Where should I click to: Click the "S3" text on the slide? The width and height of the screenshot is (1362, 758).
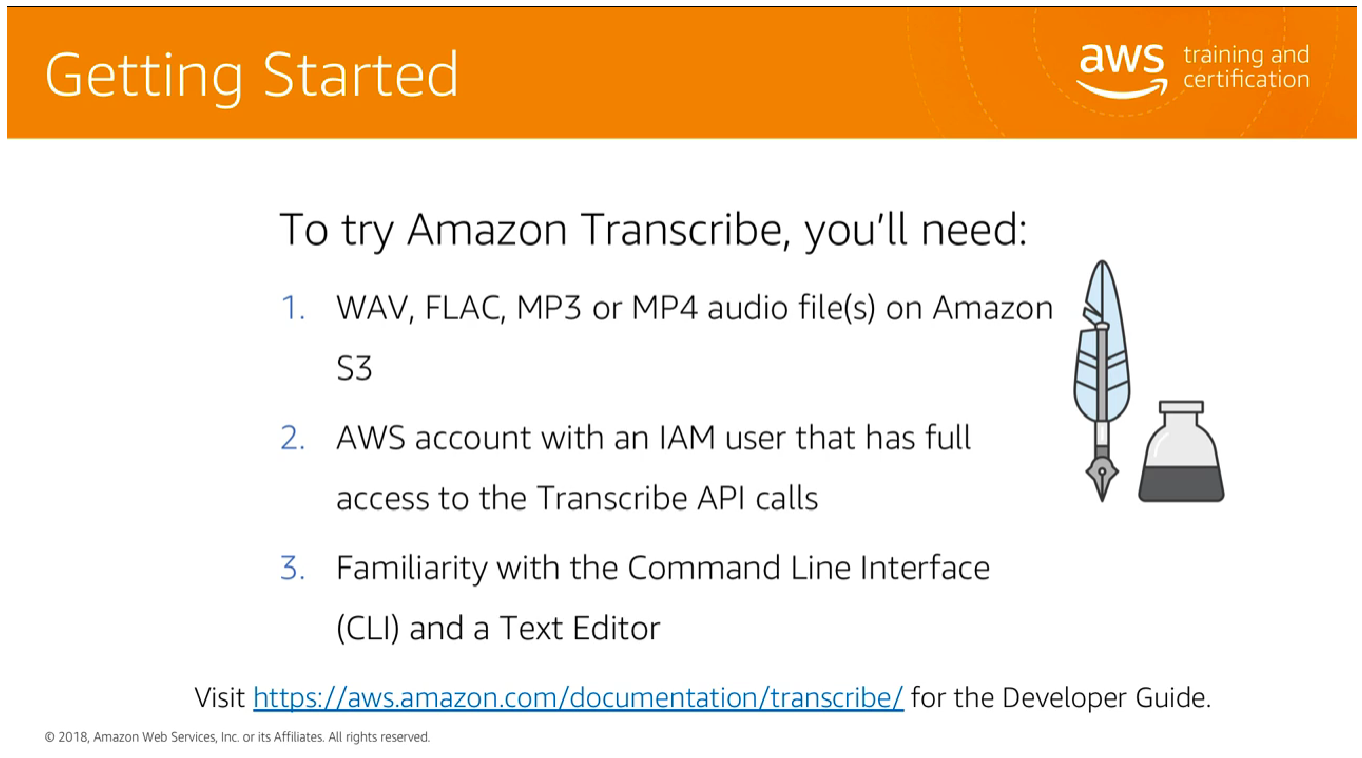tap(354, 369)
